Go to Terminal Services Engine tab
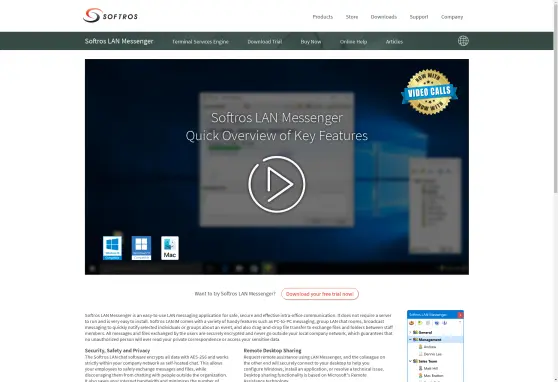558x382 pixels. (200, 42)
